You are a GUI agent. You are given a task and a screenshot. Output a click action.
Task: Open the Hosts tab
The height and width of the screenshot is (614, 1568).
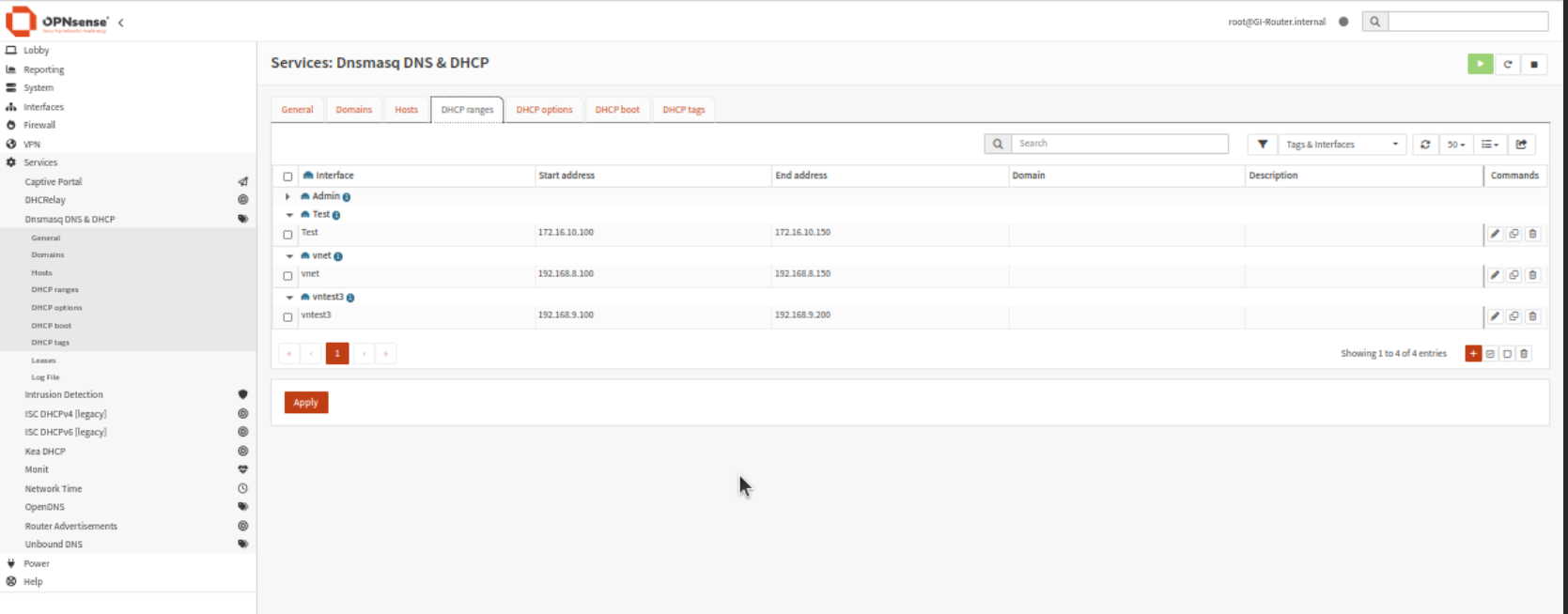coord(406,110)
